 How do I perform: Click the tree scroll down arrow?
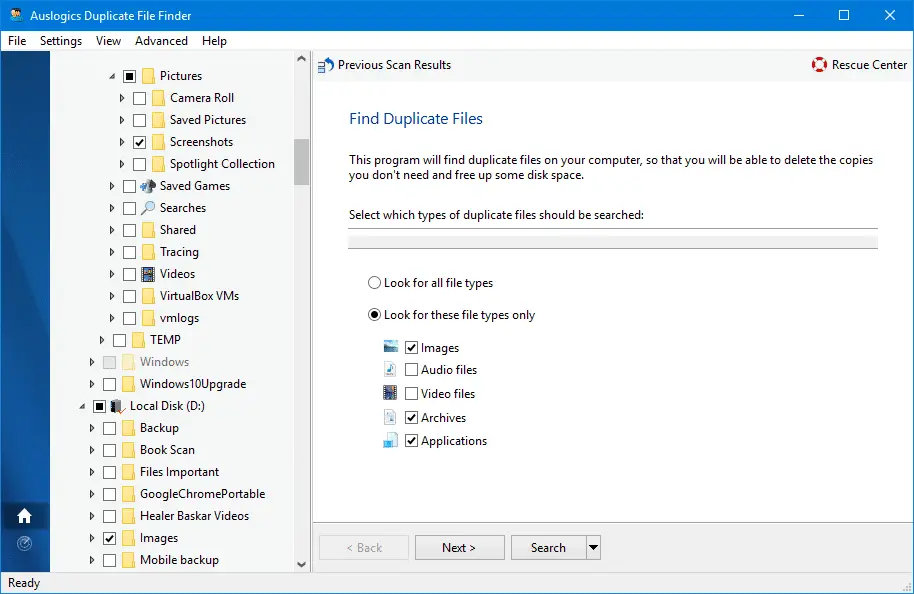[x=301, y=564]
